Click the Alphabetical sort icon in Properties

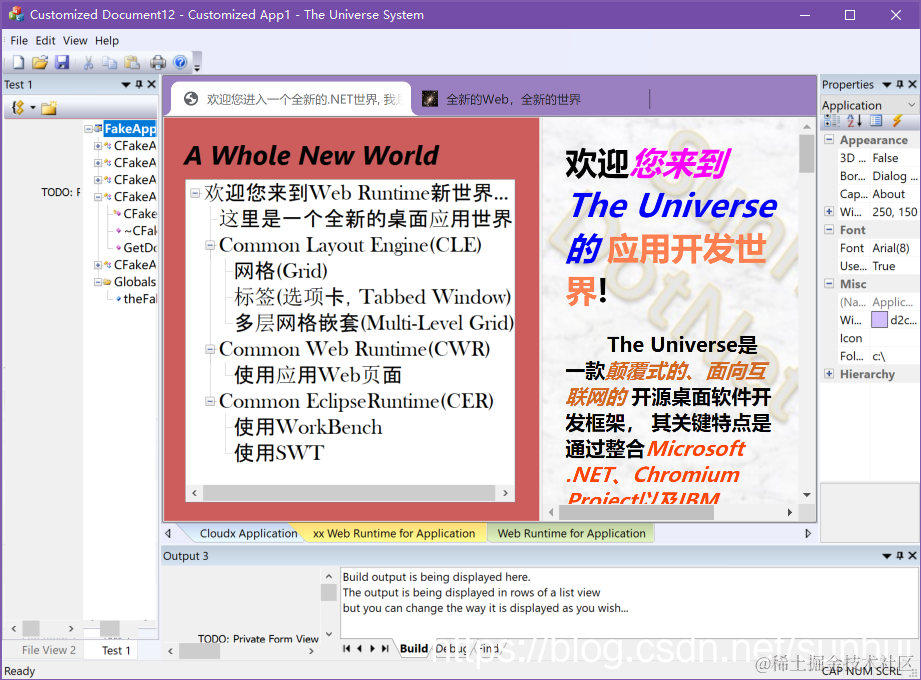[x=855, y=121]
